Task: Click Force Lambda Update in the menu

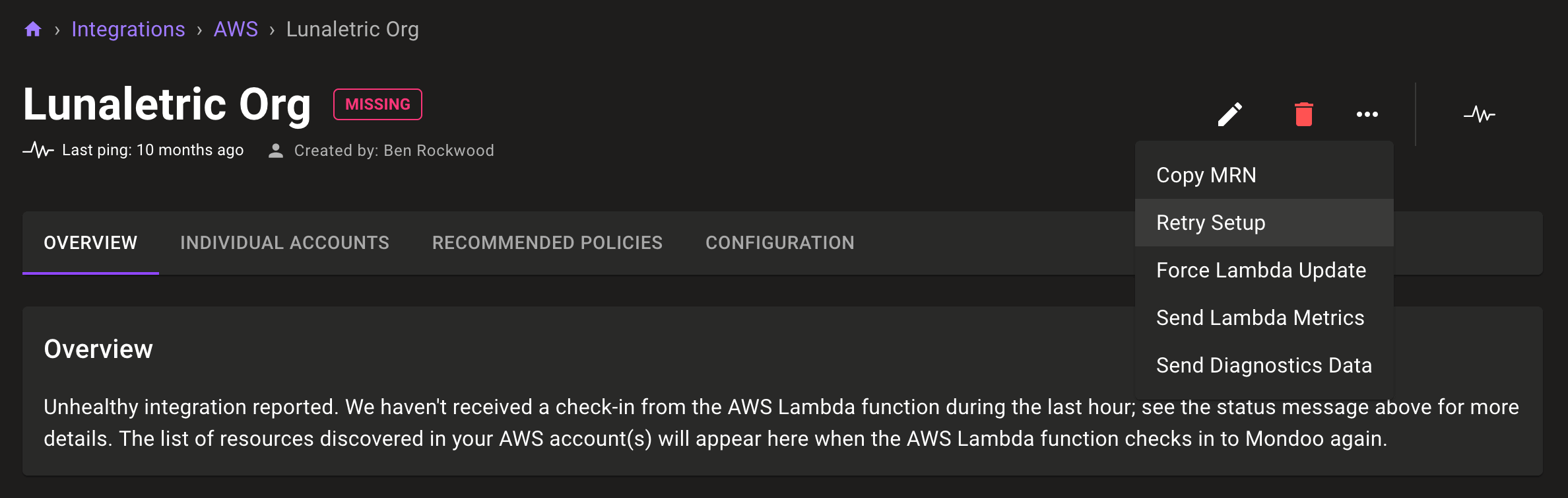Action: [1261, 270]
